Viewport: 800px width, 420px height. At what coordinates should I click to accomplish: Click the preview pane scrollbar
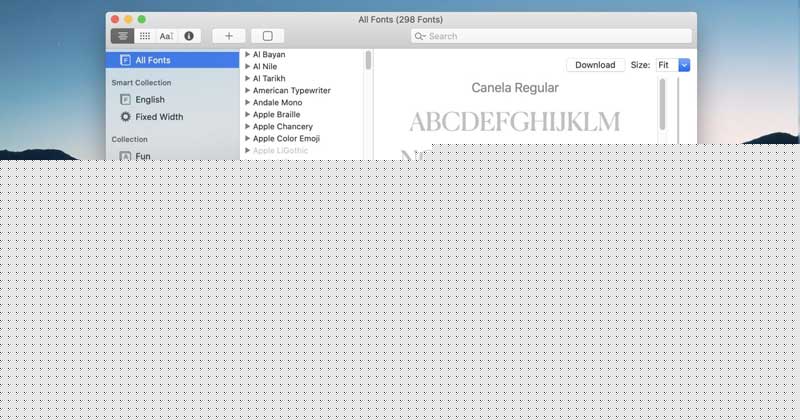pos(662,104)
